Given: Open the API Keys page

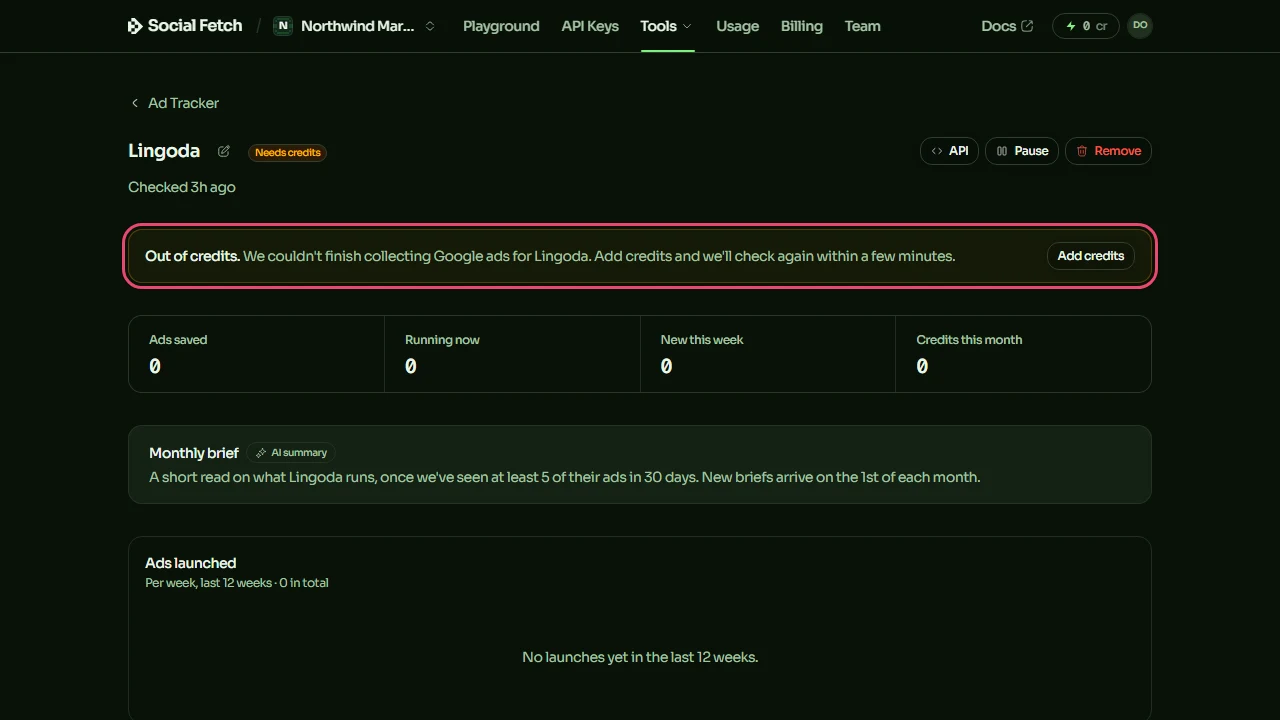Looking at the screenshot, I should click(x=590, y=26).
